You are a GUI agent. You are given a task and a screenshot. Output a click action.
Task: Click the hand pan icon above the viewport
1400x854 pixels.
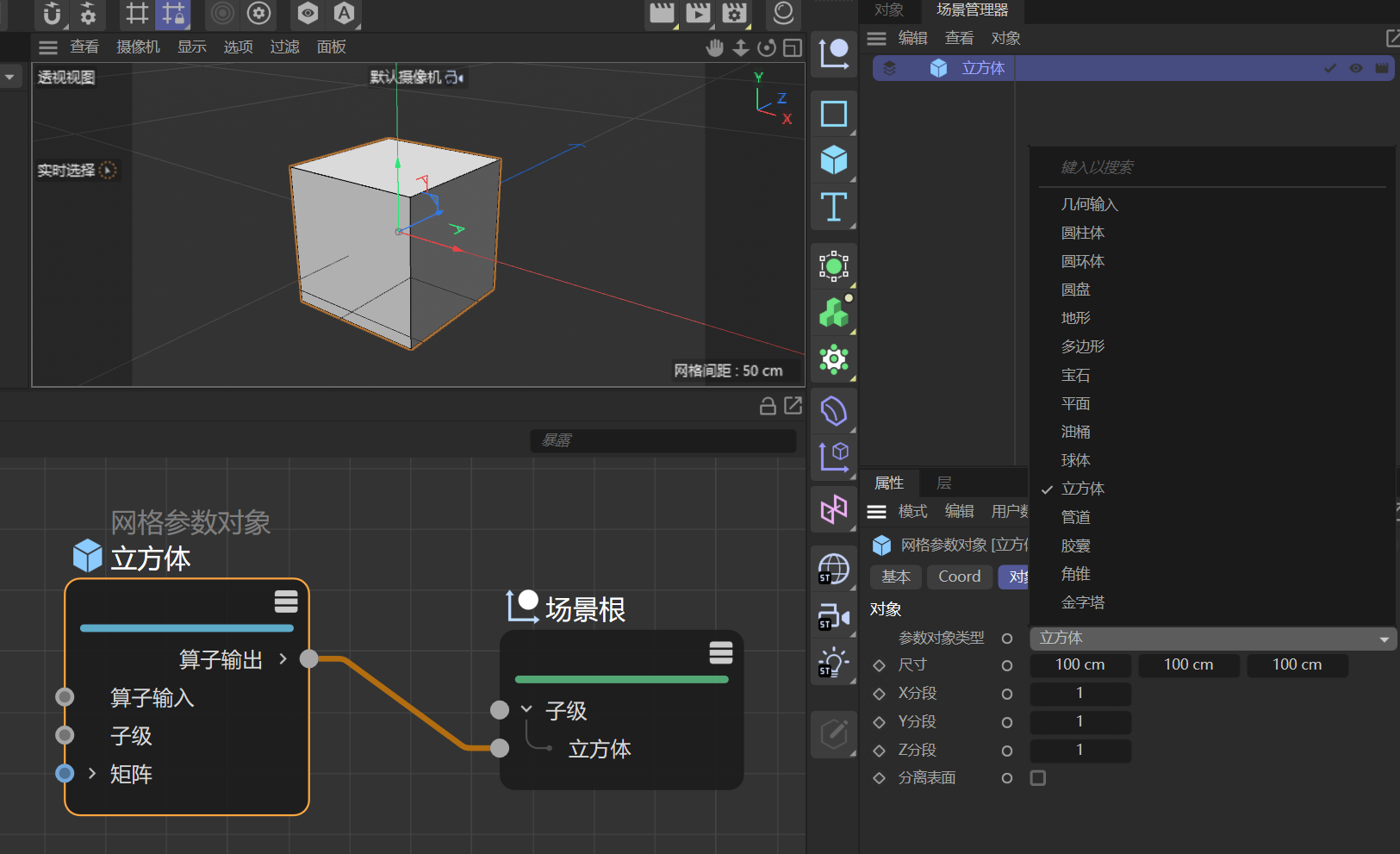715,47
